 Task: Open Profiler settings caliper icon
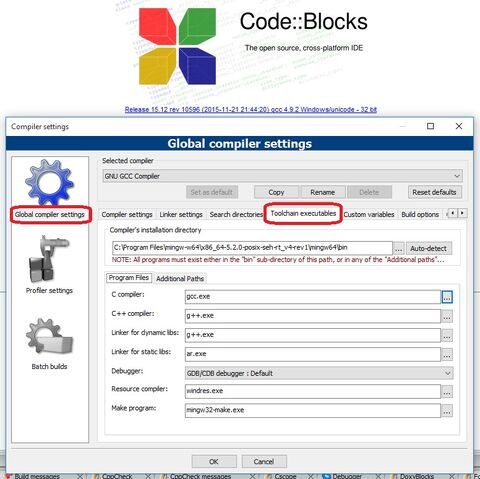(x=49, y=259)
